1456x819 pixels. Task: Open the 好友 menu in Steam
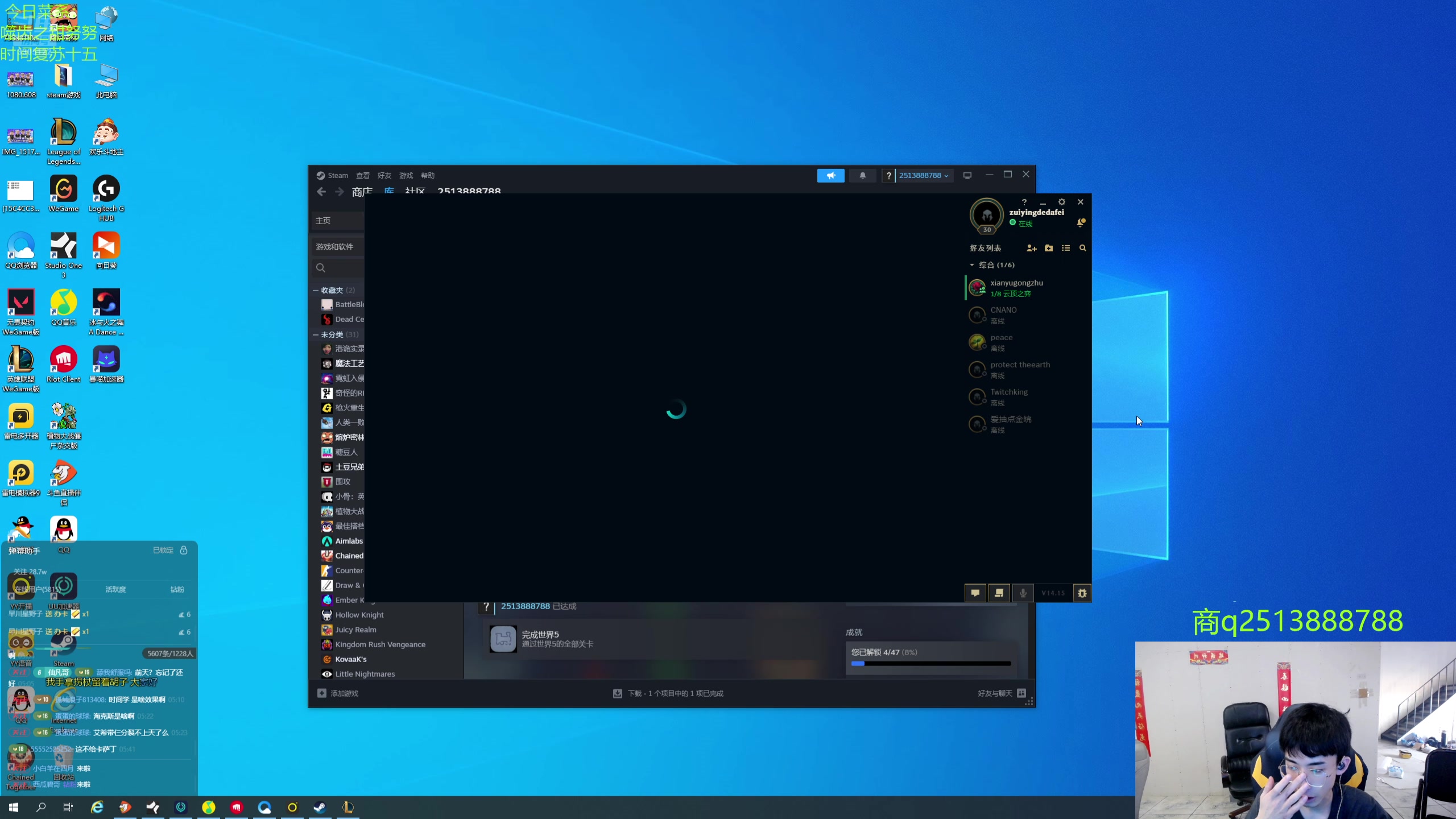(x=384, y=175)
